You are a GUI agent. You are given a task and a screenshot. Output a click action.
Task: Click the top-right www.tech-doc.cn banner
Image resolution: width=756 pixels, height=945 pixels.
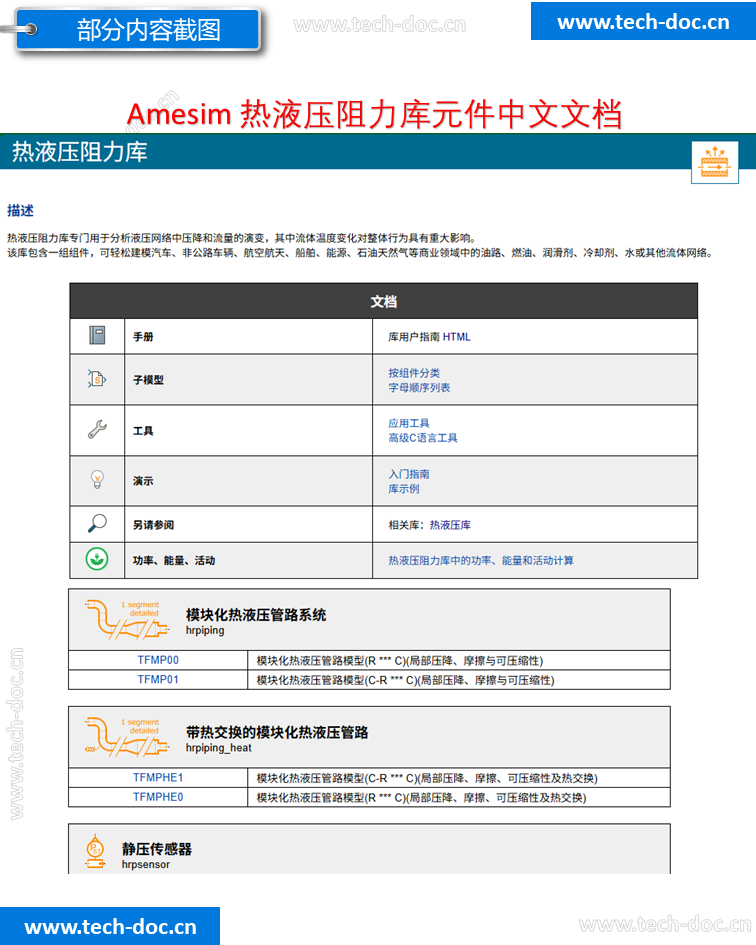point(643,21)
